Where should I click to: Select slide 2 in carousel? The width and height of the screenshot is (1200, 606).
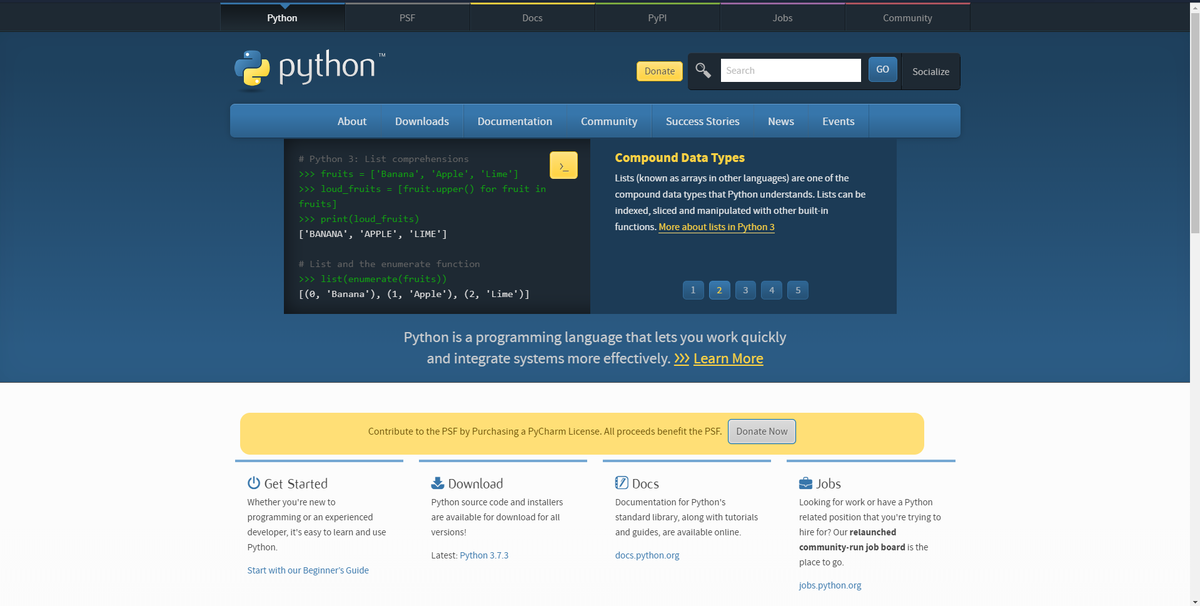(719, 290)
